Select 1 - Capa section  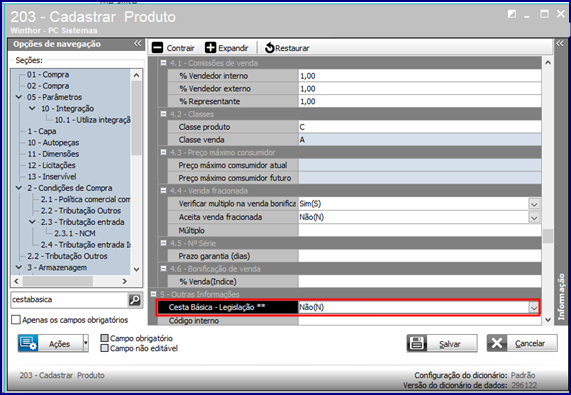point(42,131)
